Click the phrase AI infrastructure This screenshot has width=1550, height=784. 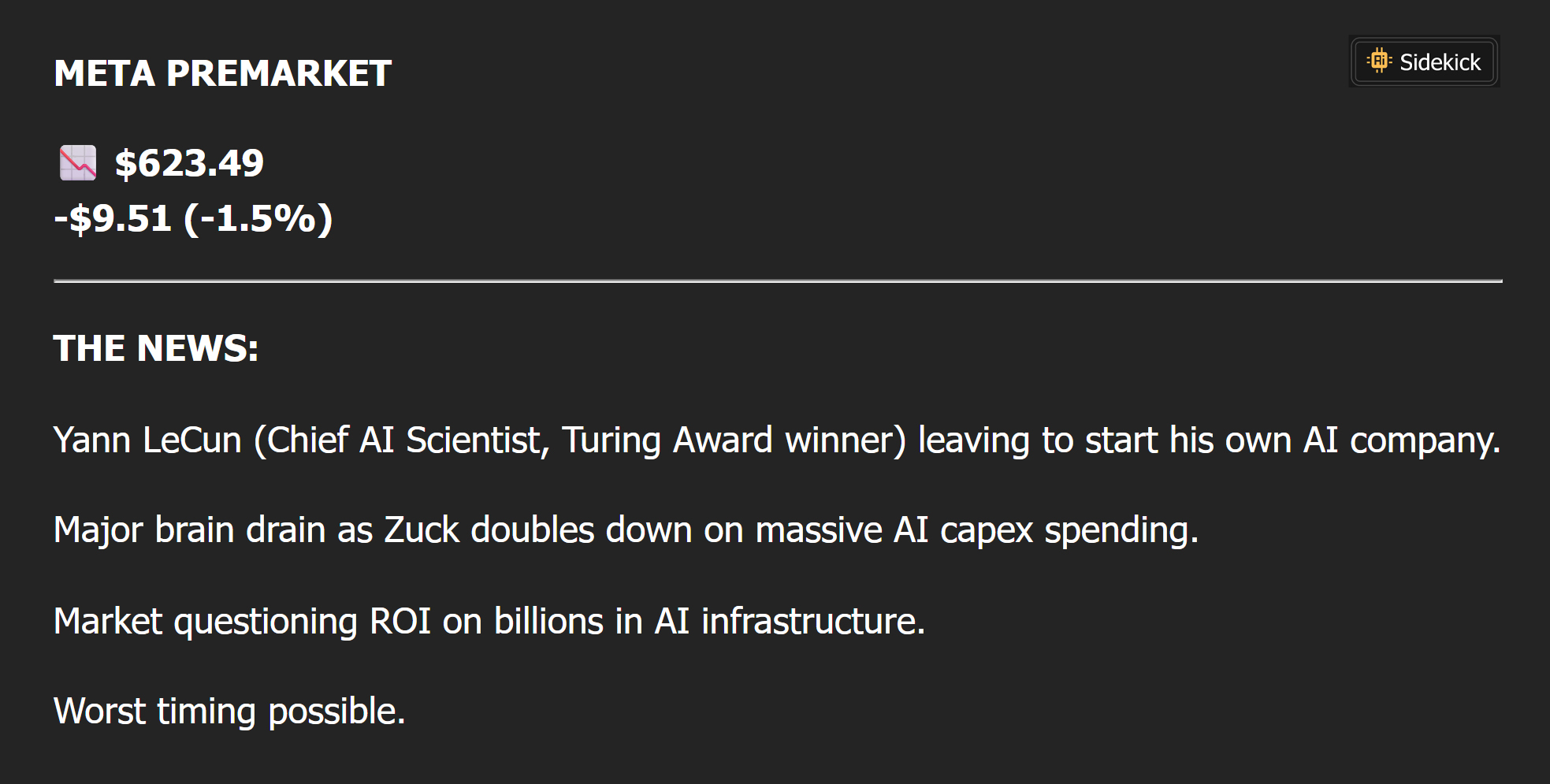click(x=789, y=621)
